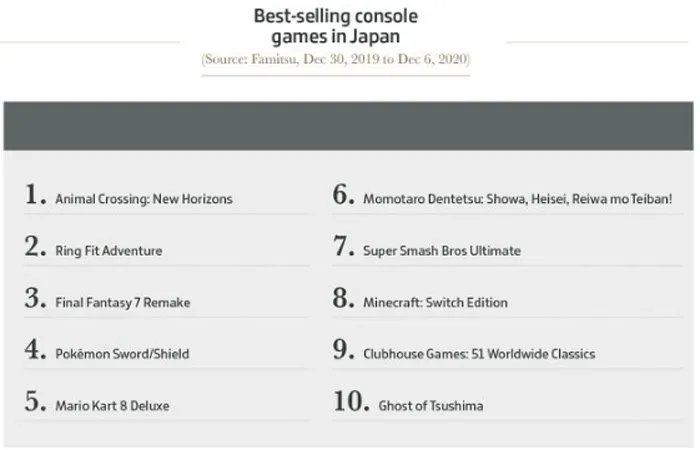The height and width of the screenshot is (450, 700).
Task: Click the rank number 5
Action: (35, 403)
